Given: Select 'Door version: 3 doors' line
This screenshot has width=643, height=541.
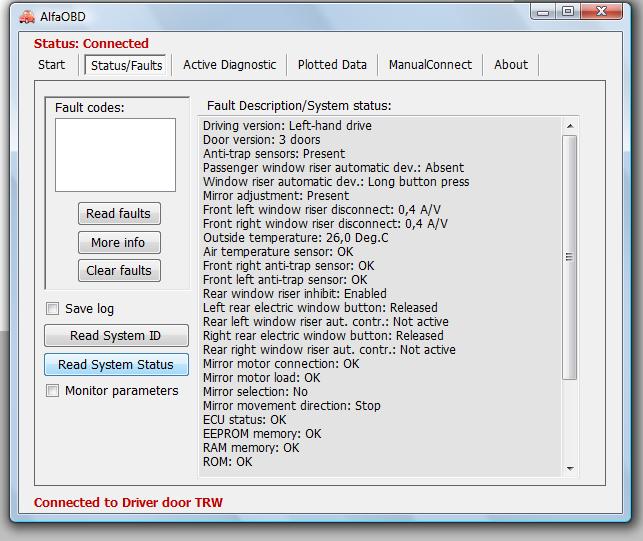Looking at the screenshot, I should coord(262,139).
